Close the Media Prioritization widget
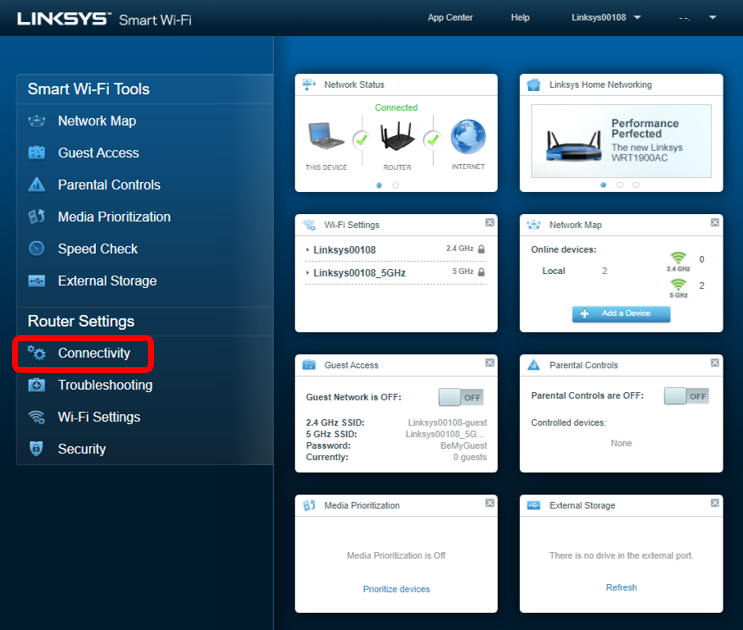The height and width of the screenshot is (630, 743). (x=490, y=503)
